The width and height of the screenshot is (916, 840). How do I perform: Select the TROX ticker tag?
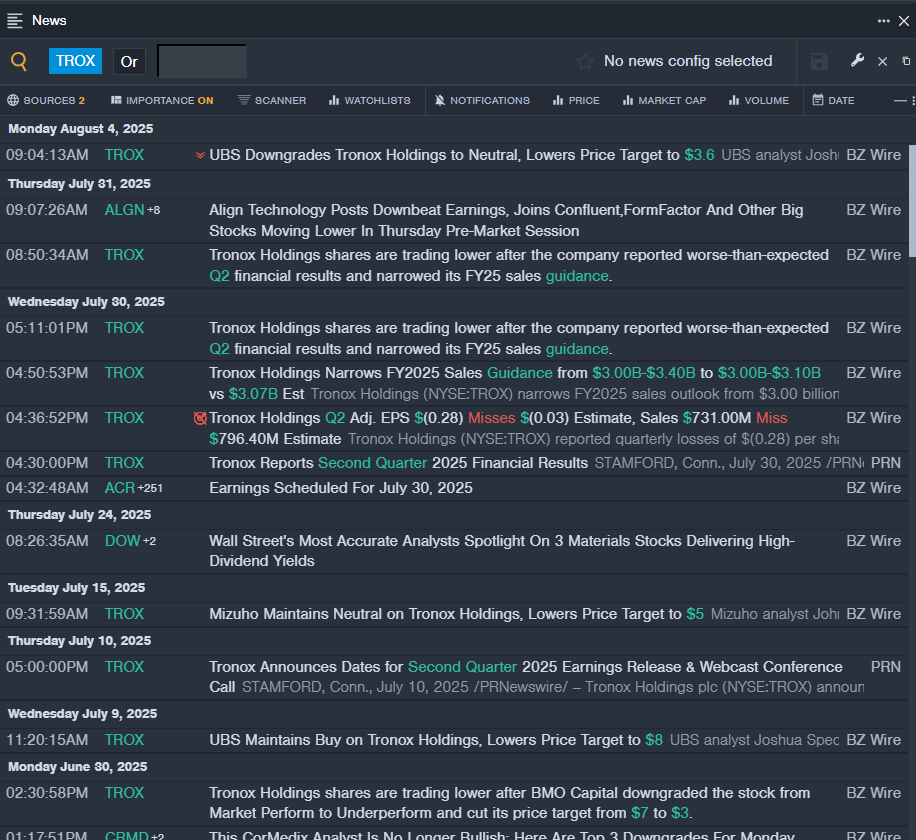75,61
